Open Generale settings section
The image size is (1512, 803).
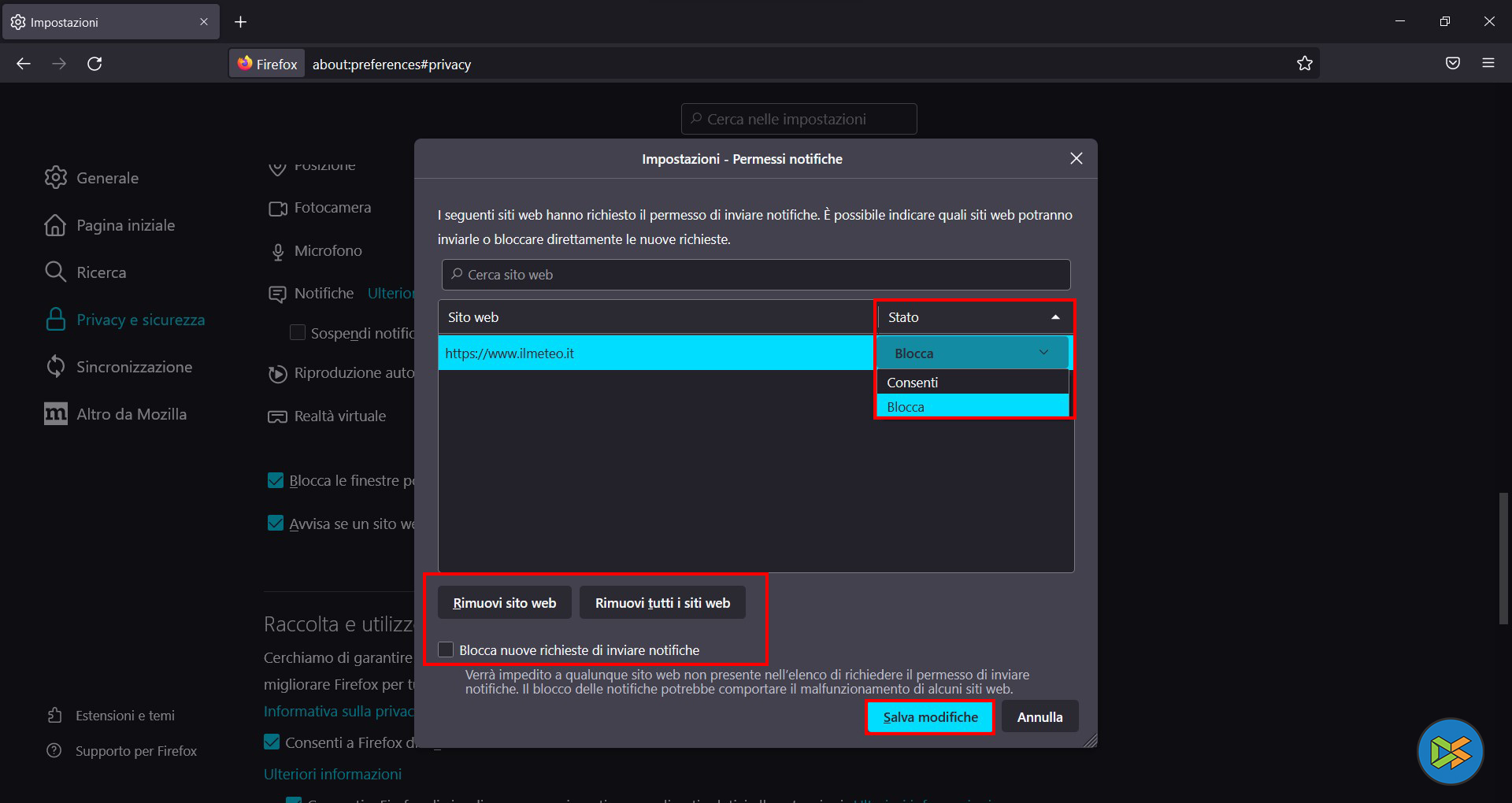click(x=107, y=178)
